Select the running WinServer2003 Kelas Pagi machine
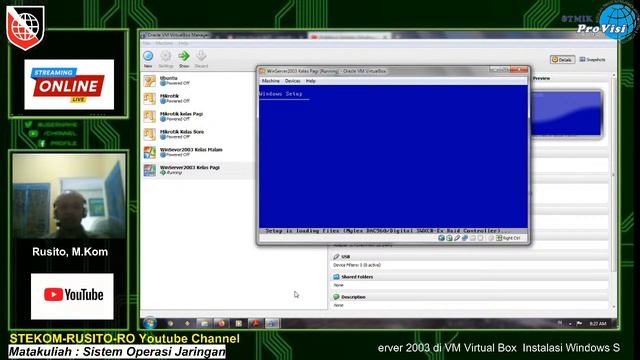Image resolution: width=640 pixels, height=360 pixels. 198,170
